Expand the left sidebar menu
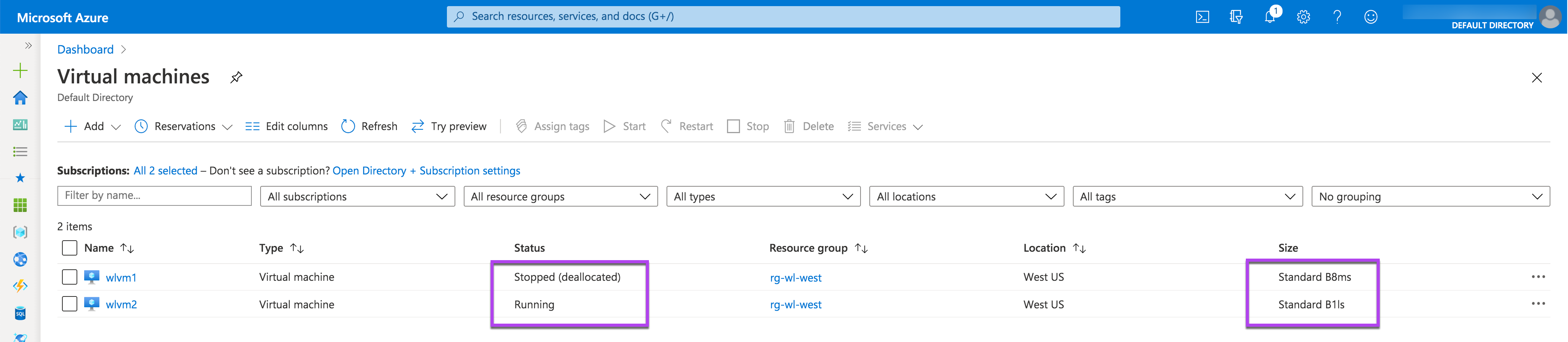 click(x=28, y=46)
